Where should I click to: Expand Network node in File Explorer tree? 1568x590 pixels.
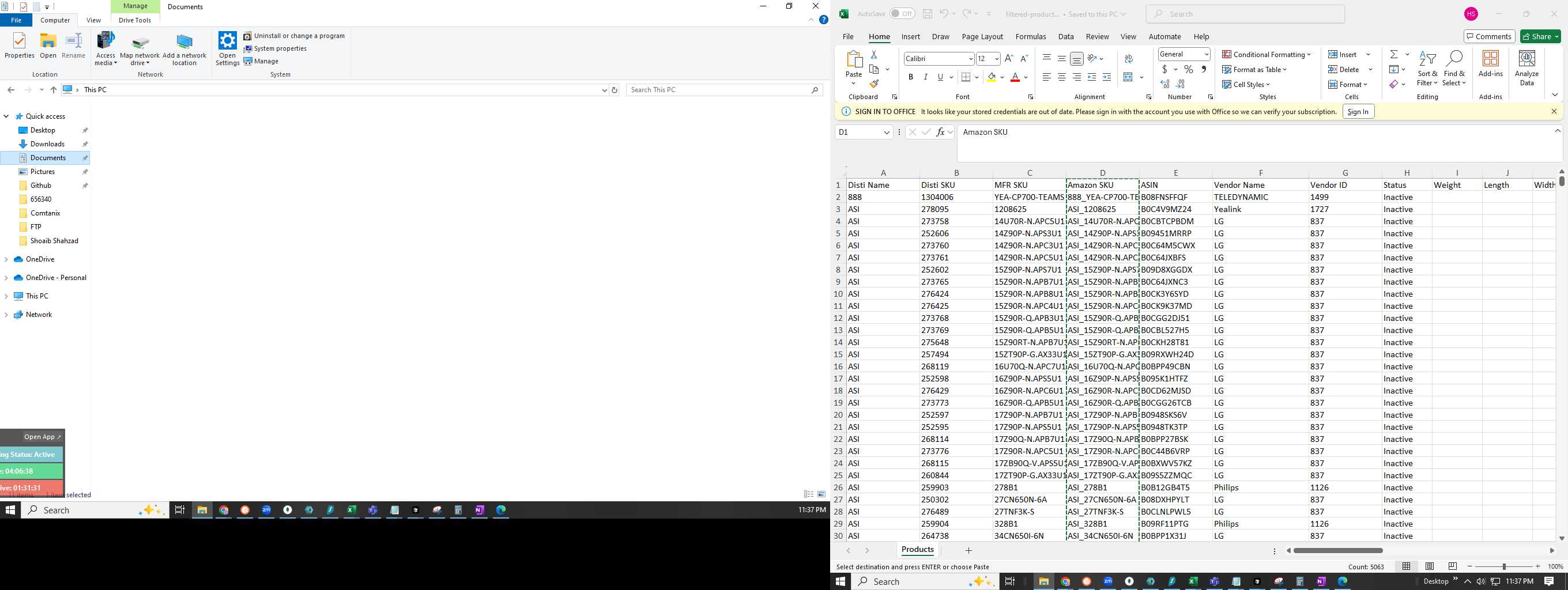tap(6, 315)
